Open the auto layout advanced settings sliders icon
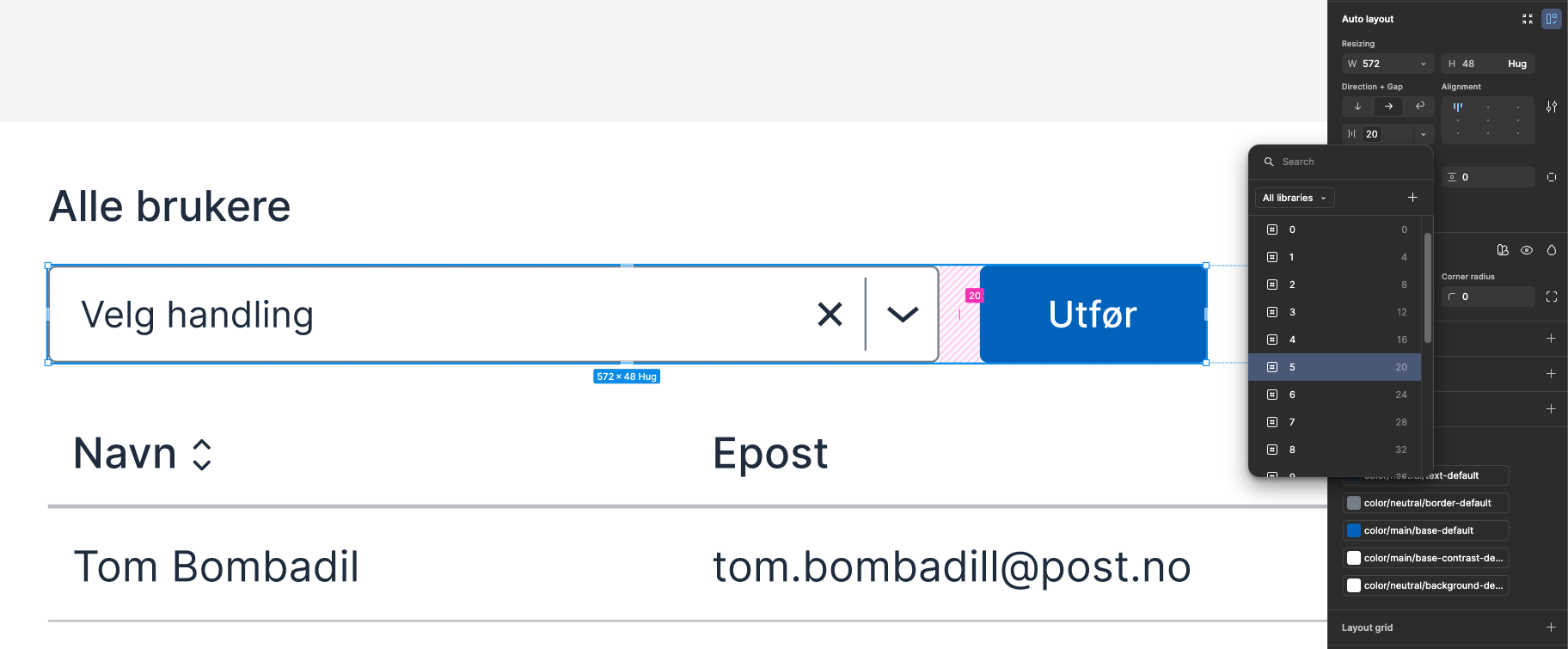Image resolution: width=1568 pixels, height=649 pixels. pos(1552,107)
